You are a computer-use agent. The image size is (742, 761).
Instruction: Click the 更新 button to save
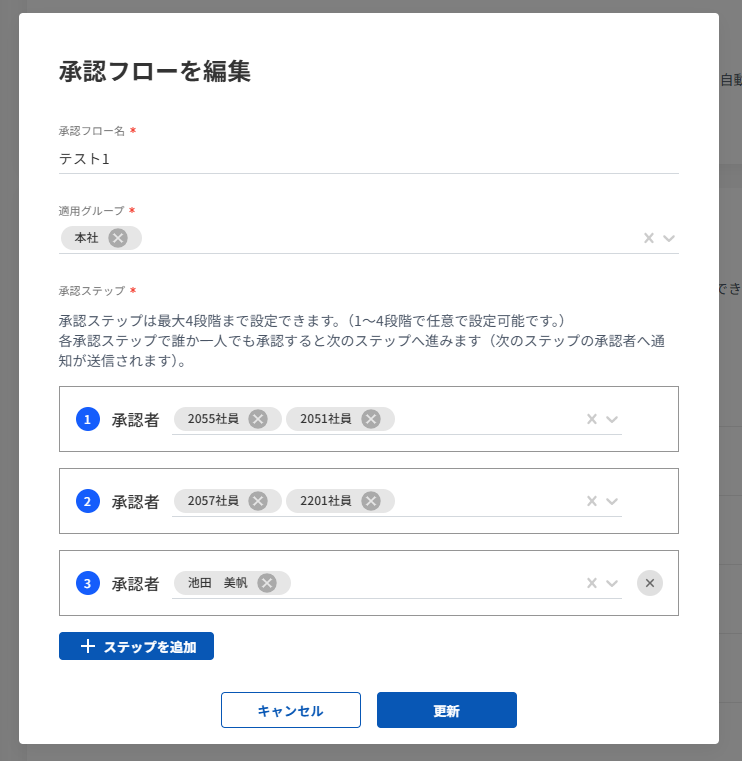446,711
